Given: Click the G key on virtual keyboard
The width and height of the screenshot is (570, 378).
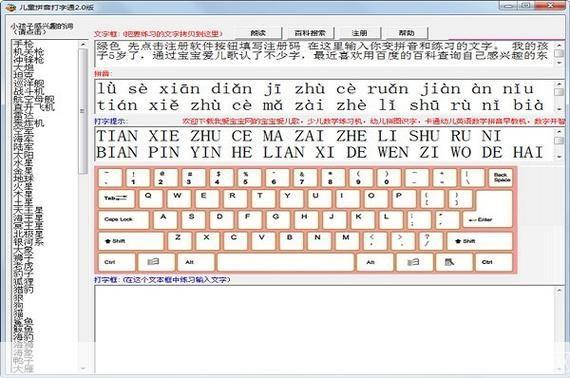Looking at the screenshot, I should [278, 220].
